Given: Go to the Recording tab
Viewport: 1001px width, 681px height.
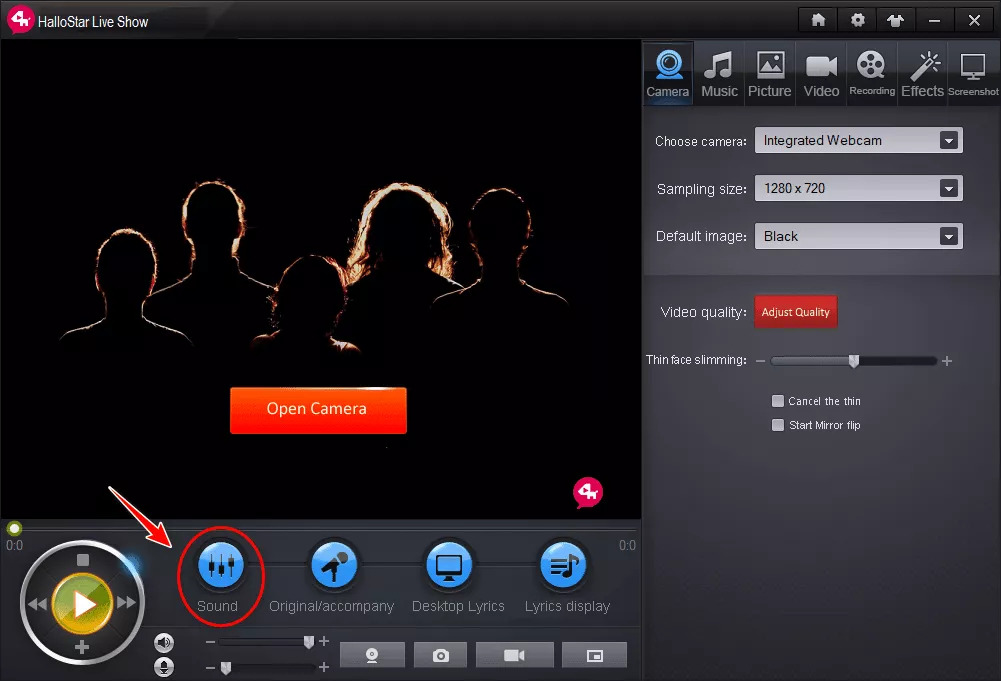Looking at the screenshot, I should coord(872,73).
